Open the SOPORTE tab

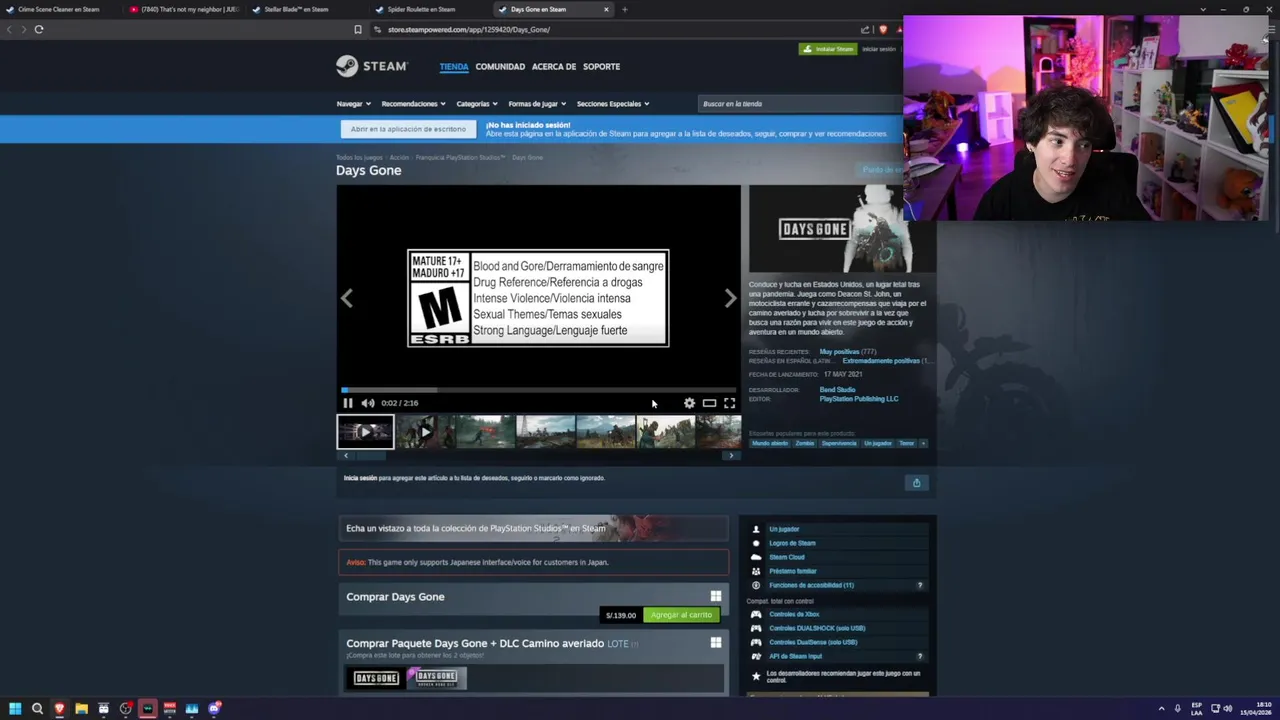coord(602,67)
